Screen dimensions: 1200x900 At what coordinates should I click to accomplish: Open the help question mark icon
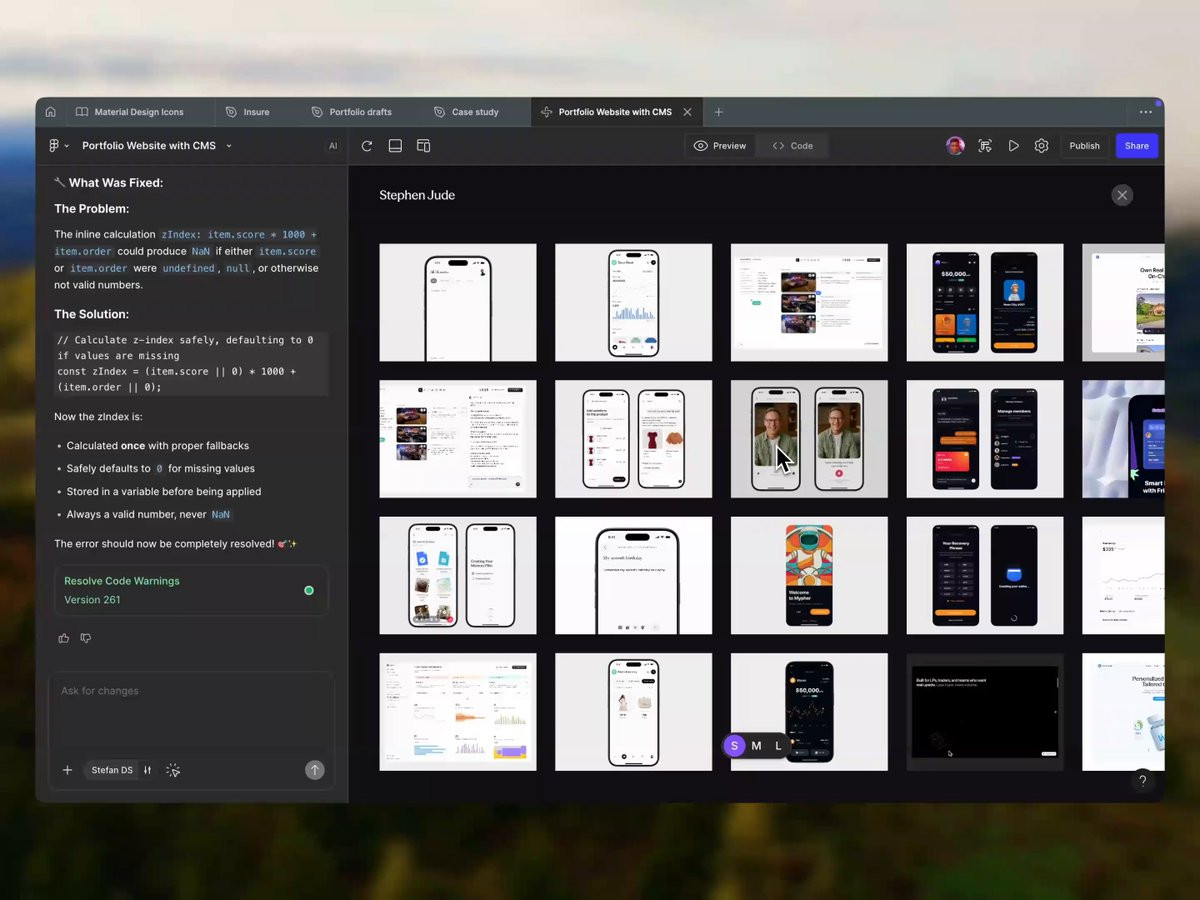coord(1142,781)
